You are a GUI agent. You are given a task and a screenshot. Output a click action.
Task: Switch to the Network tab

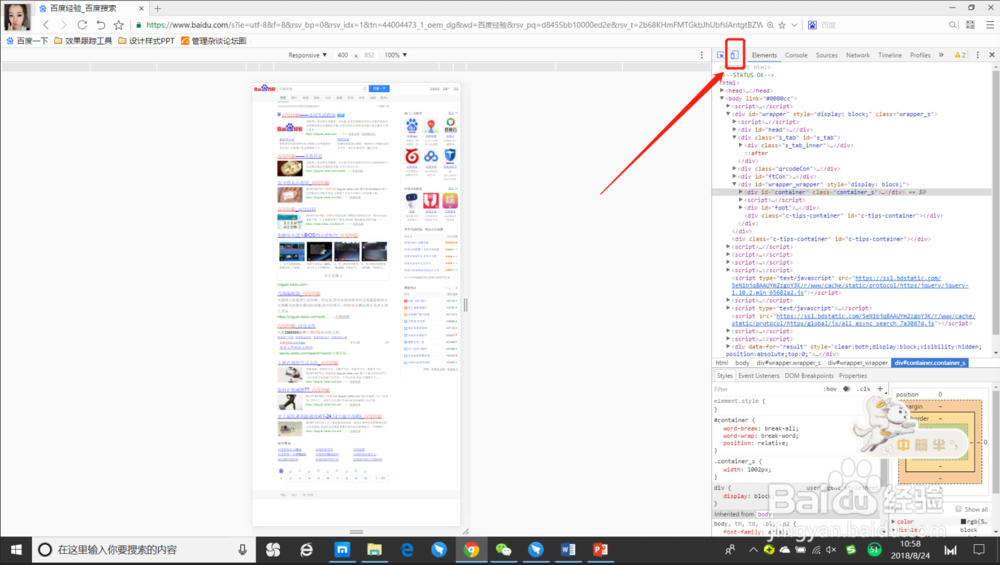(858, 55)
